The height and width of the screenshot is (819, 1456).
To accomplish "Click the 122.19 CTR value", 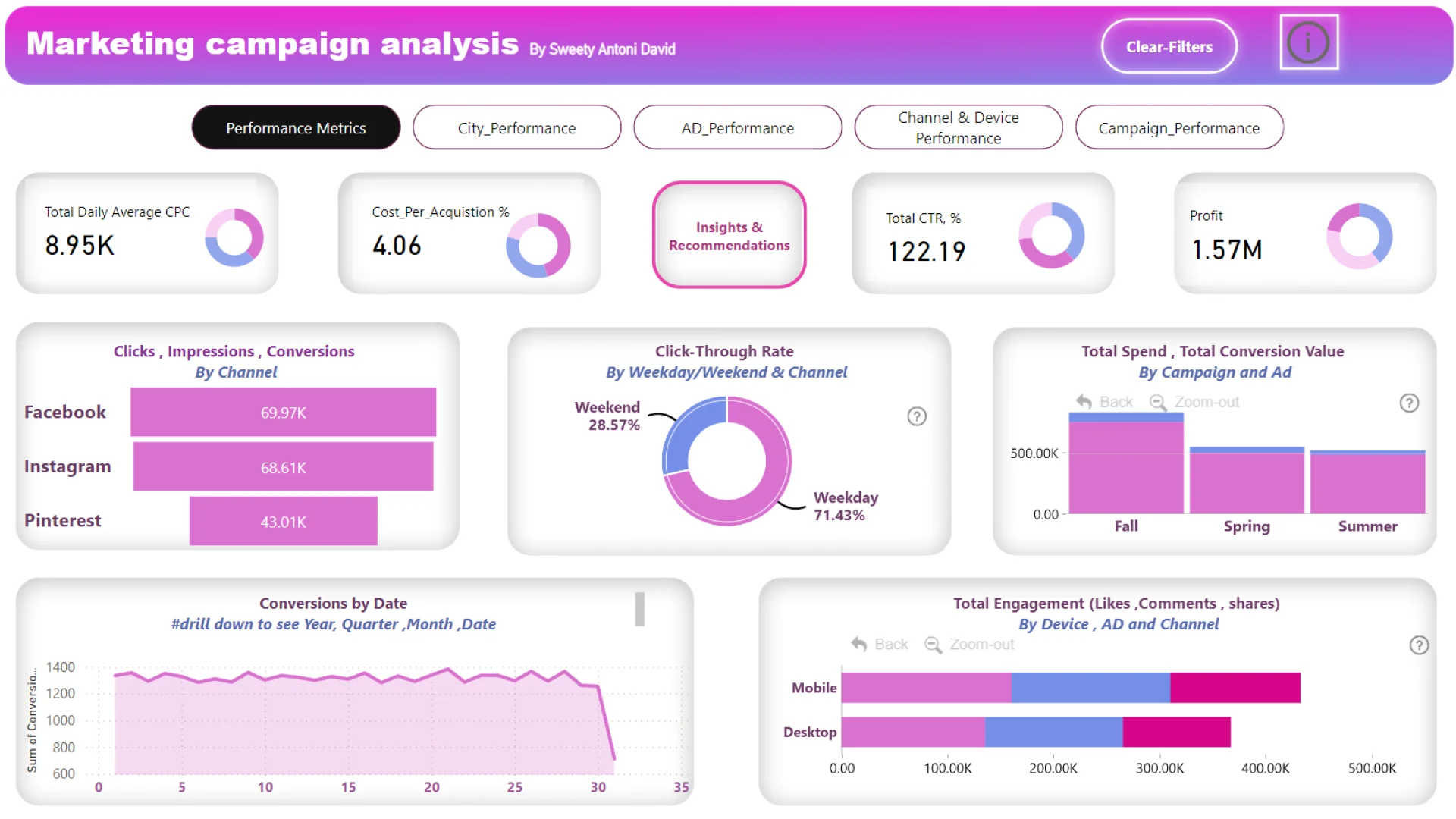I will tap(927, 251).
